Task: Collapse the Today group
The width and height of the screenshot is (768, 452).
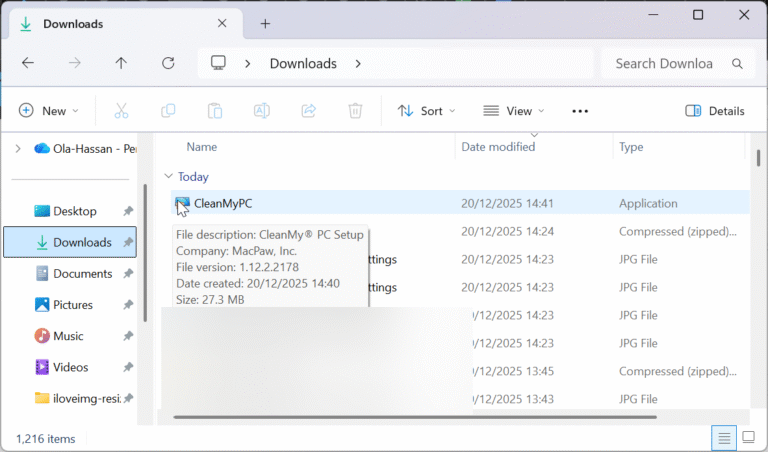Action: (168, 176)
